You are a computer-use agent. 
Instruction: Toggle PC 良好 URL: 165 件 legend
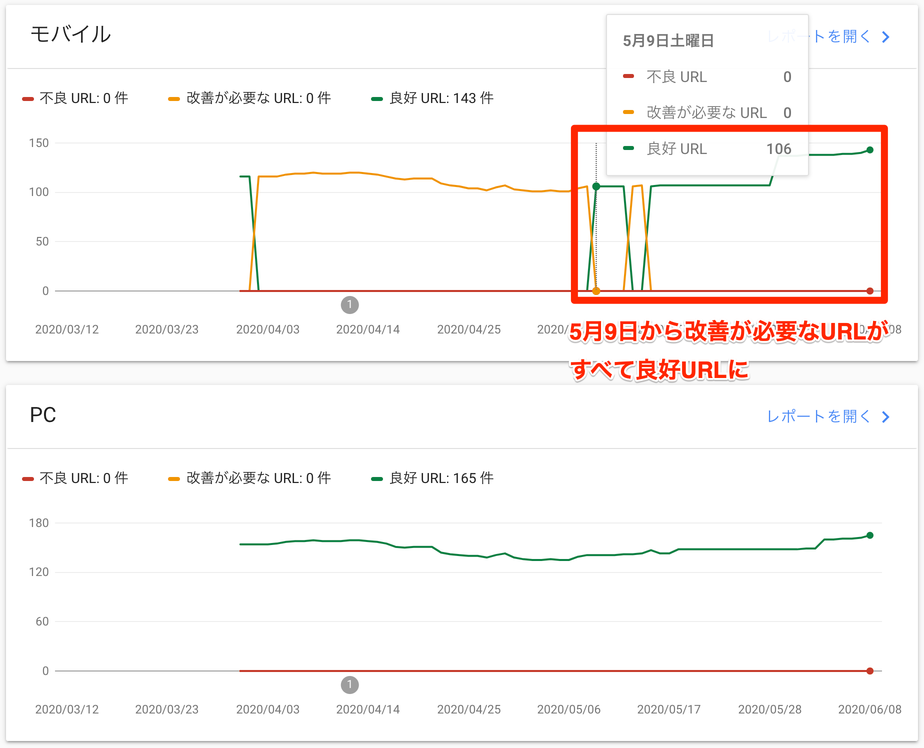pos(432,478)
